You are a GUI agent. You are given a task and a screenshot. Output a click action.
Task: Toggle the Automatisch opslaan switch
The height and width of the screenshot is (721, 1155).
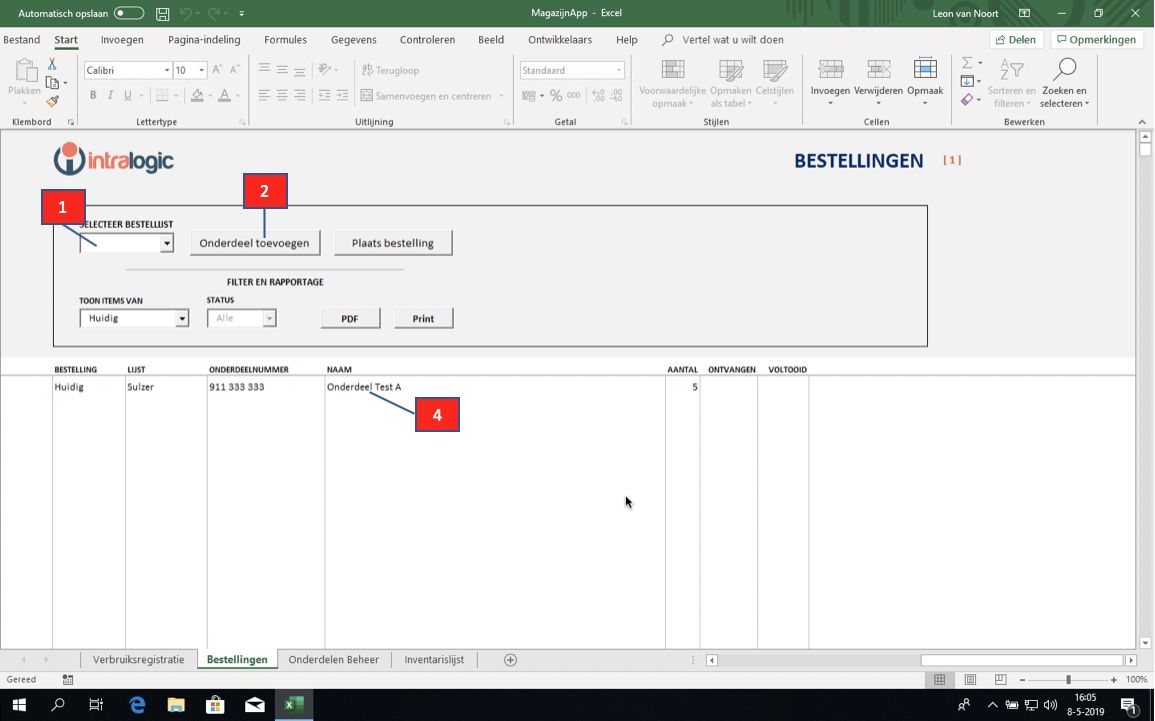[128, 13]
